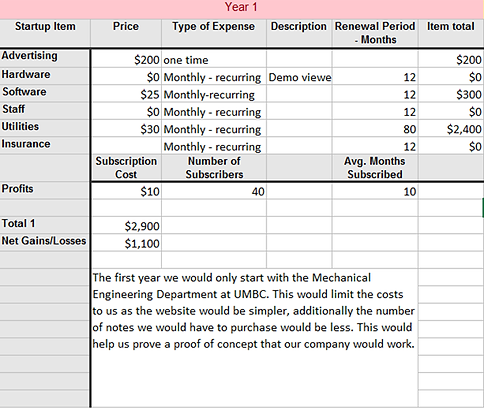The image size is (484, 409).
Task: Select the 'Profits' row label
Action: [45, 190]
